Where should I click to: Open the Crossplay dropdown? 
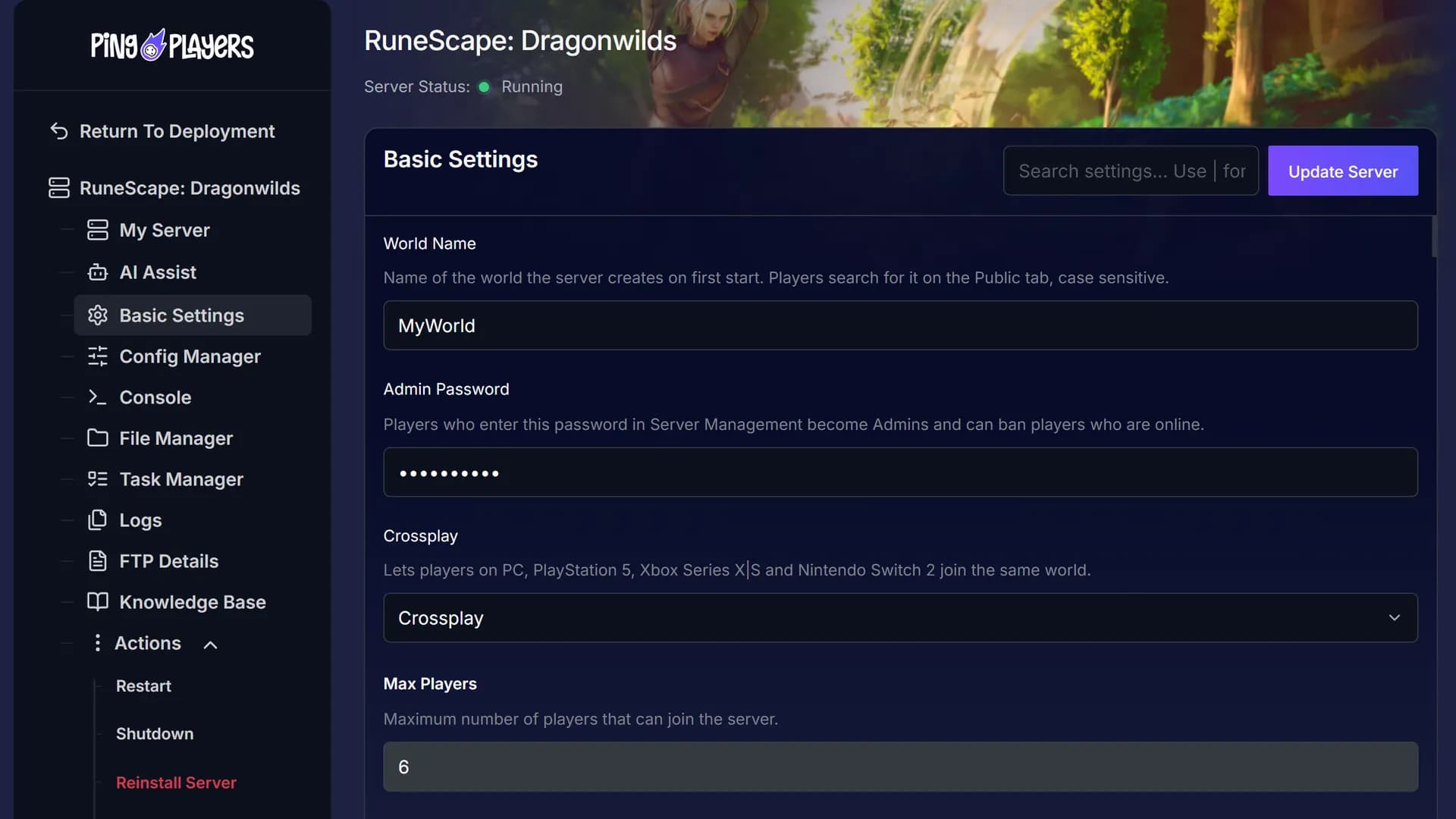[x=900, y=618]
